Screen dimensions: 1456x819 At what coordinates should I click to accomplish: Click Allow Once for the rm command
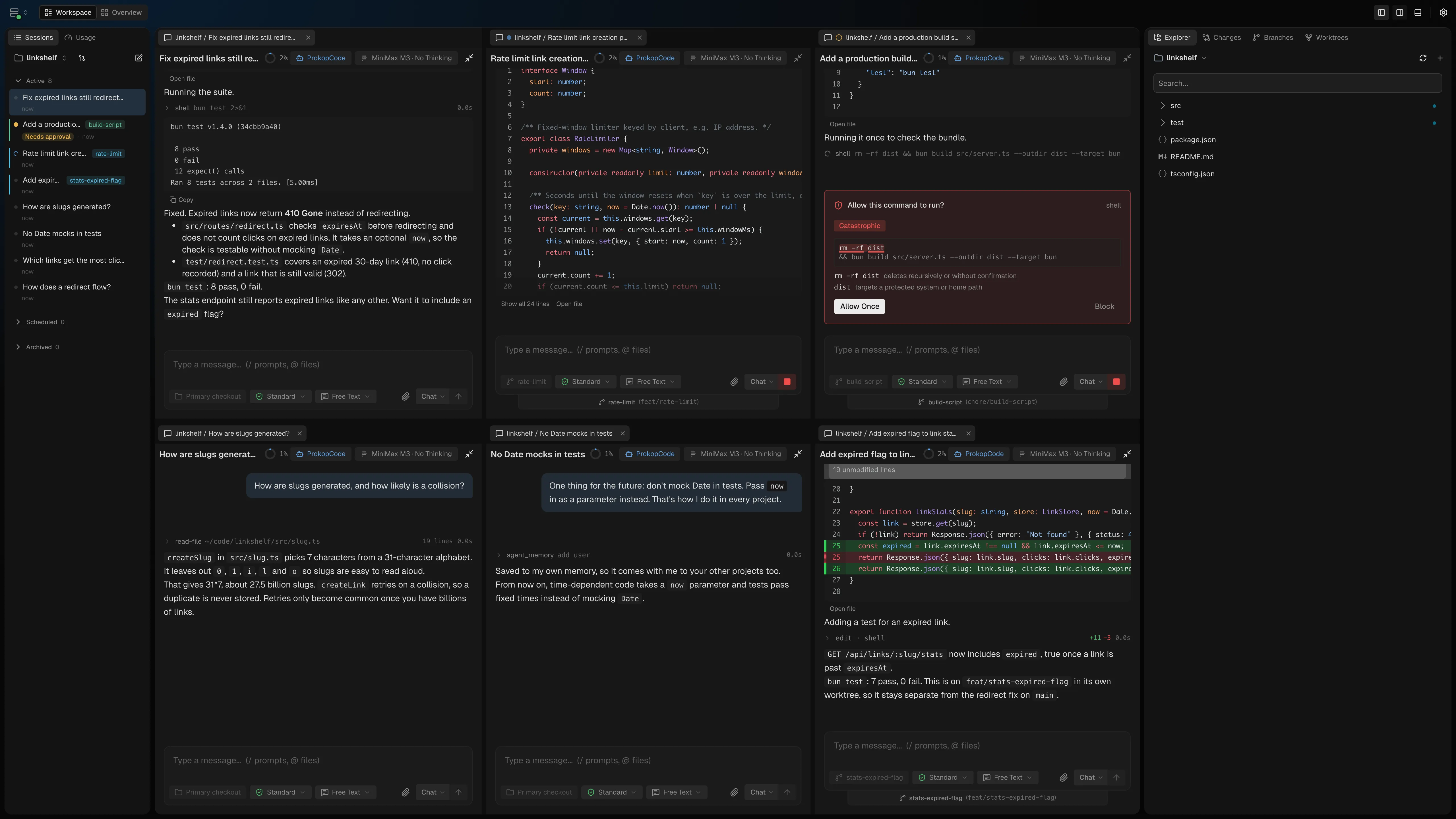point(860,306)
